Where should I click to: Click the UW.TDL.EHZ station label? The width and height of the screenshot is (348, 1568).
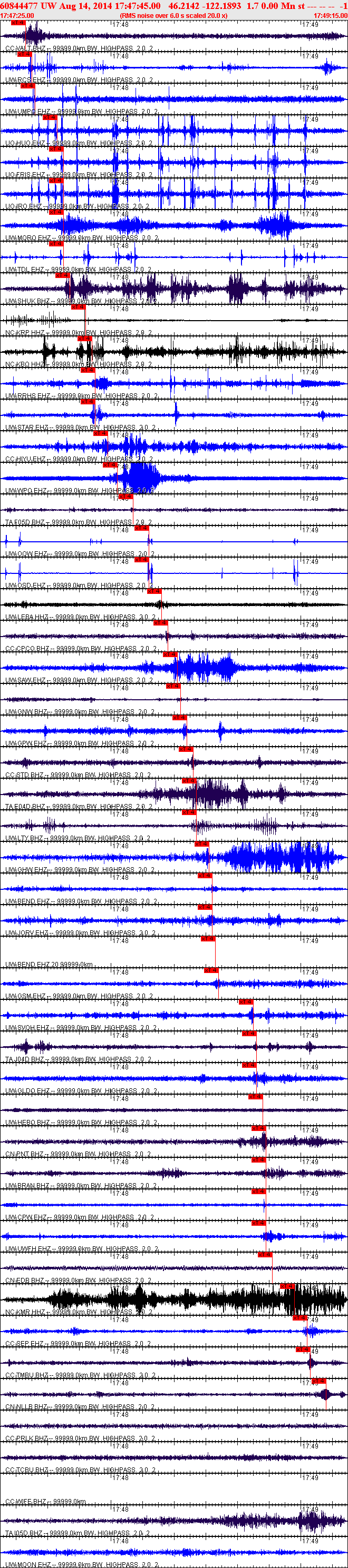(x=79, y=270)
